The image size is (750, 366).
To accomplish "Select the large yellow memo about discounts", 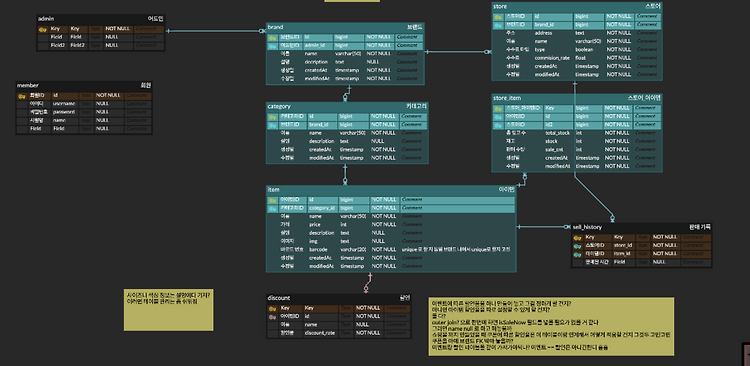I will [551, 327].
